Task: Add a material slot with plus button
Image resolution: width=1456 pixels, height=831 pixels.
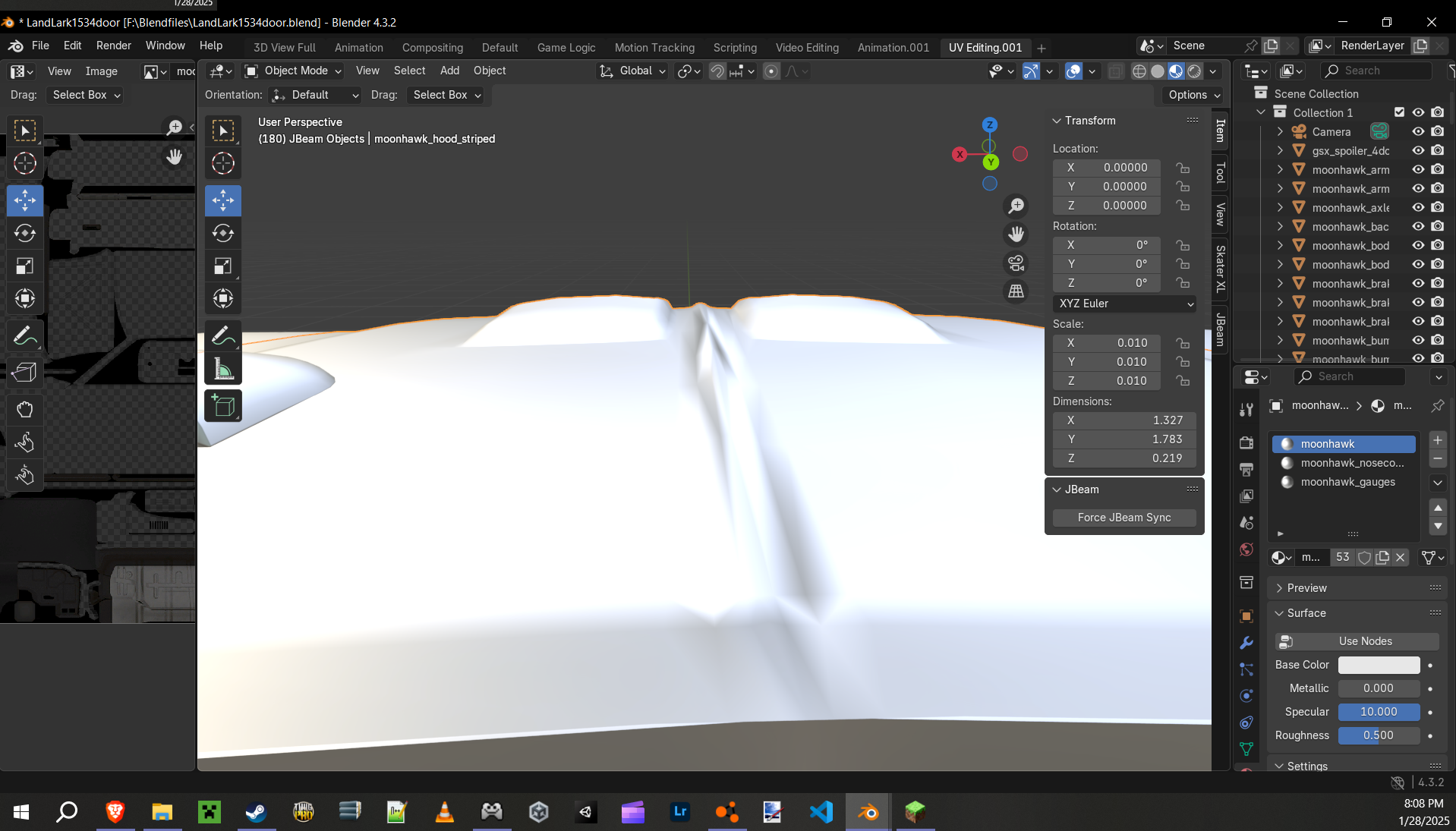Action: [1438, 440]
